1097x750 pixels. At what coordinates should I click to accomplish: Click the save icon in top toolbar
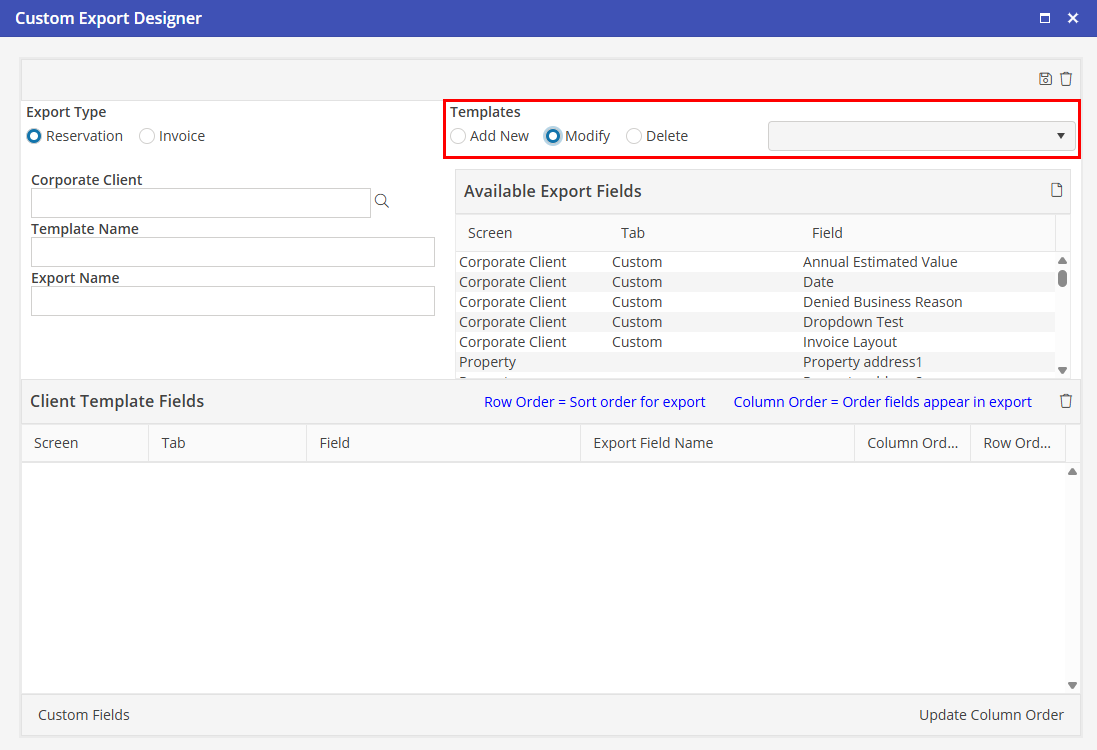(1045, 79)
